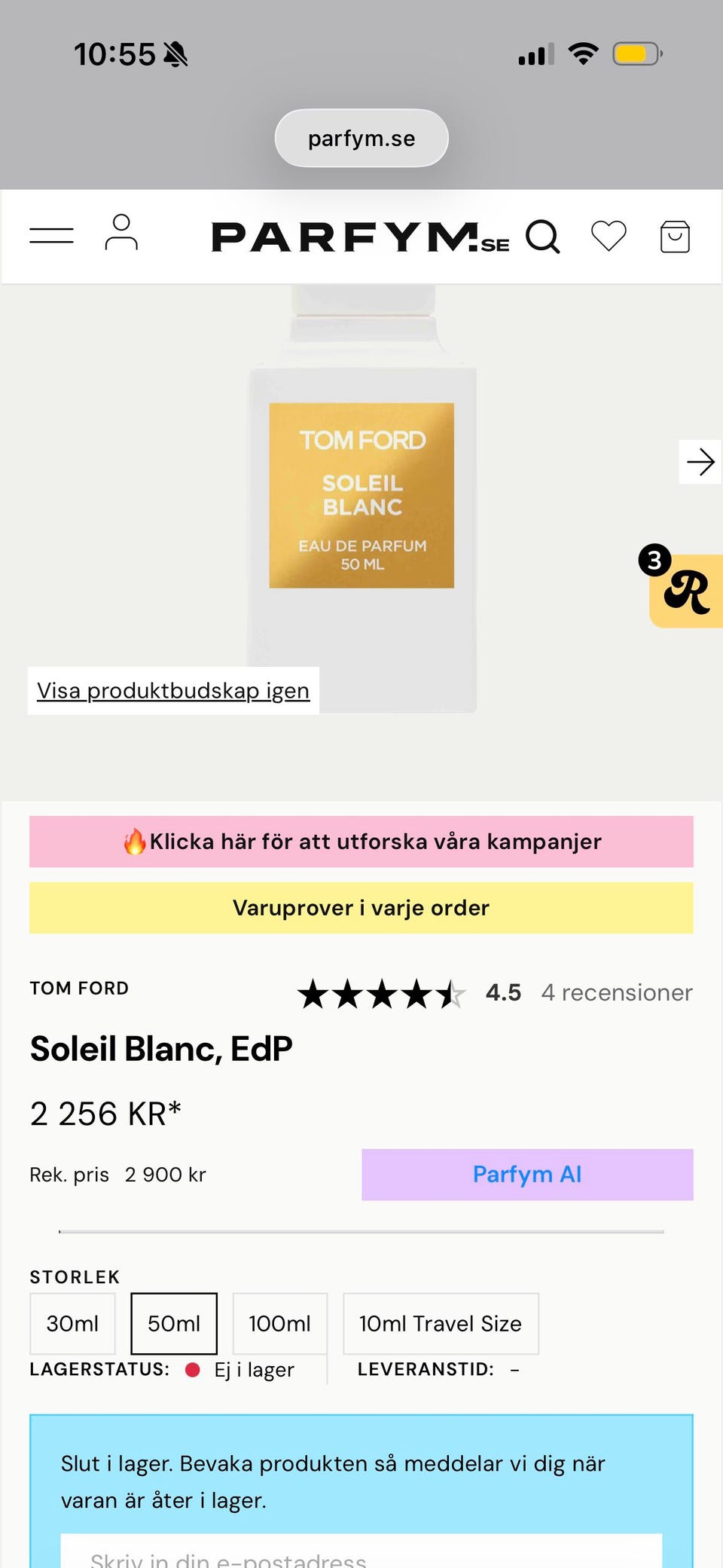This screenshot has width=723, height=1568.
Task: Open the Parfym AI button
Action: pyautogui.click(x=527, y=1174)
